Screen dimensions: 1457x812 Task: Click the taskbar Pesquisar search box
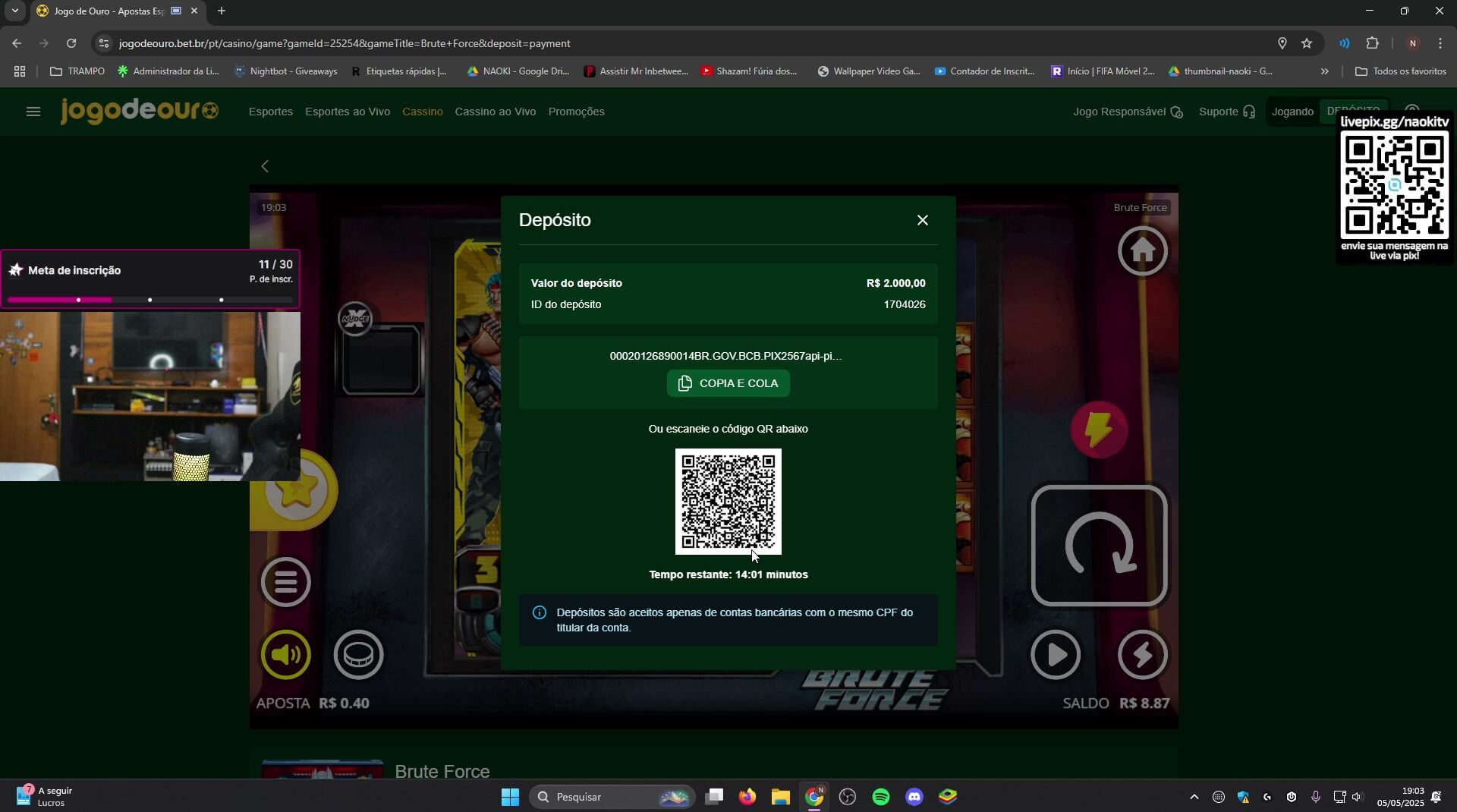click(x=612, y=797)
